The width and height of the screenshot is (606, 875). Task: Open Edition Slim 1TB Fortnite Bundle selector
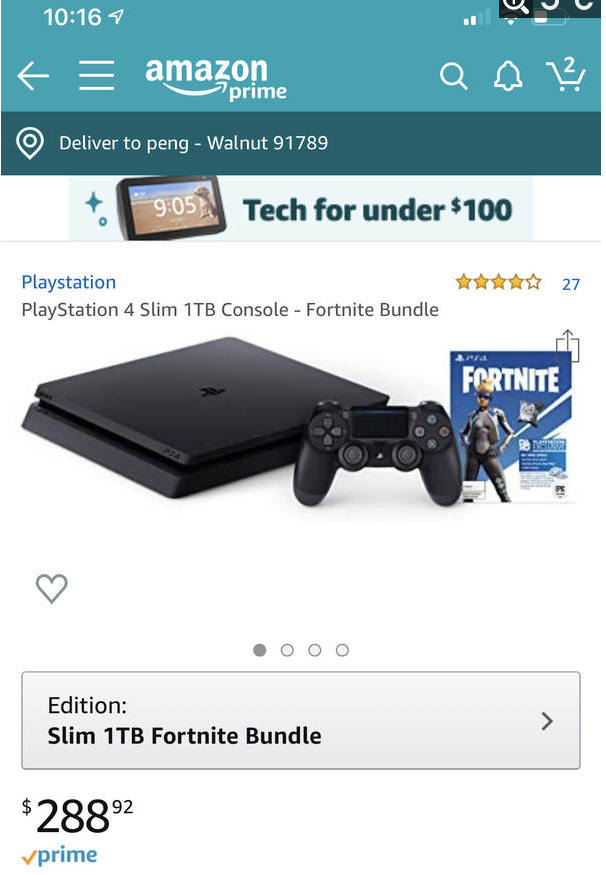[x=301, y=720]
